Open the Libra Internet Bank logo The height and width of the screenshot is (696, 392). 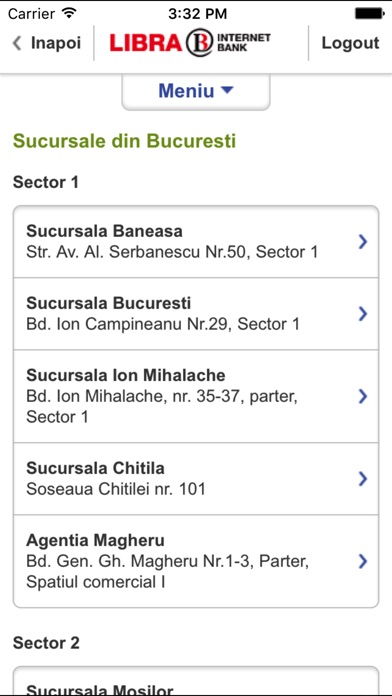pyautogui.click(x=190, y=43)
